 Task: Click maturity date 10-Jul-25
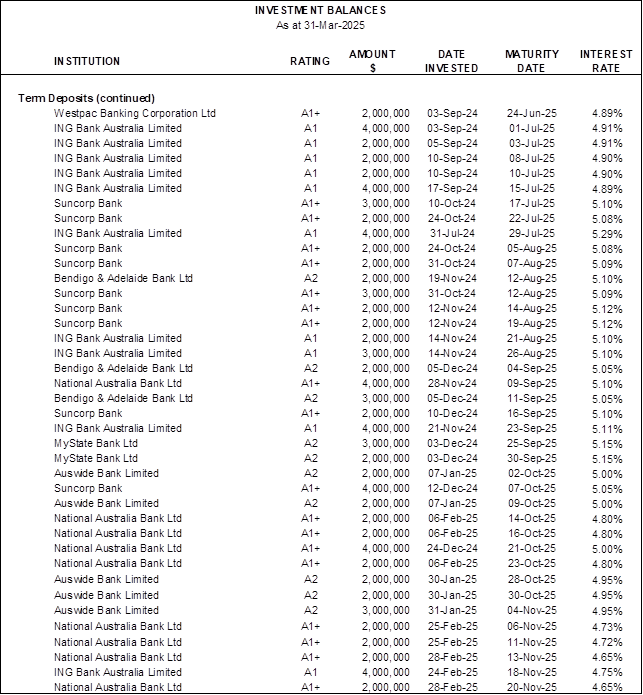coord(532,174)
